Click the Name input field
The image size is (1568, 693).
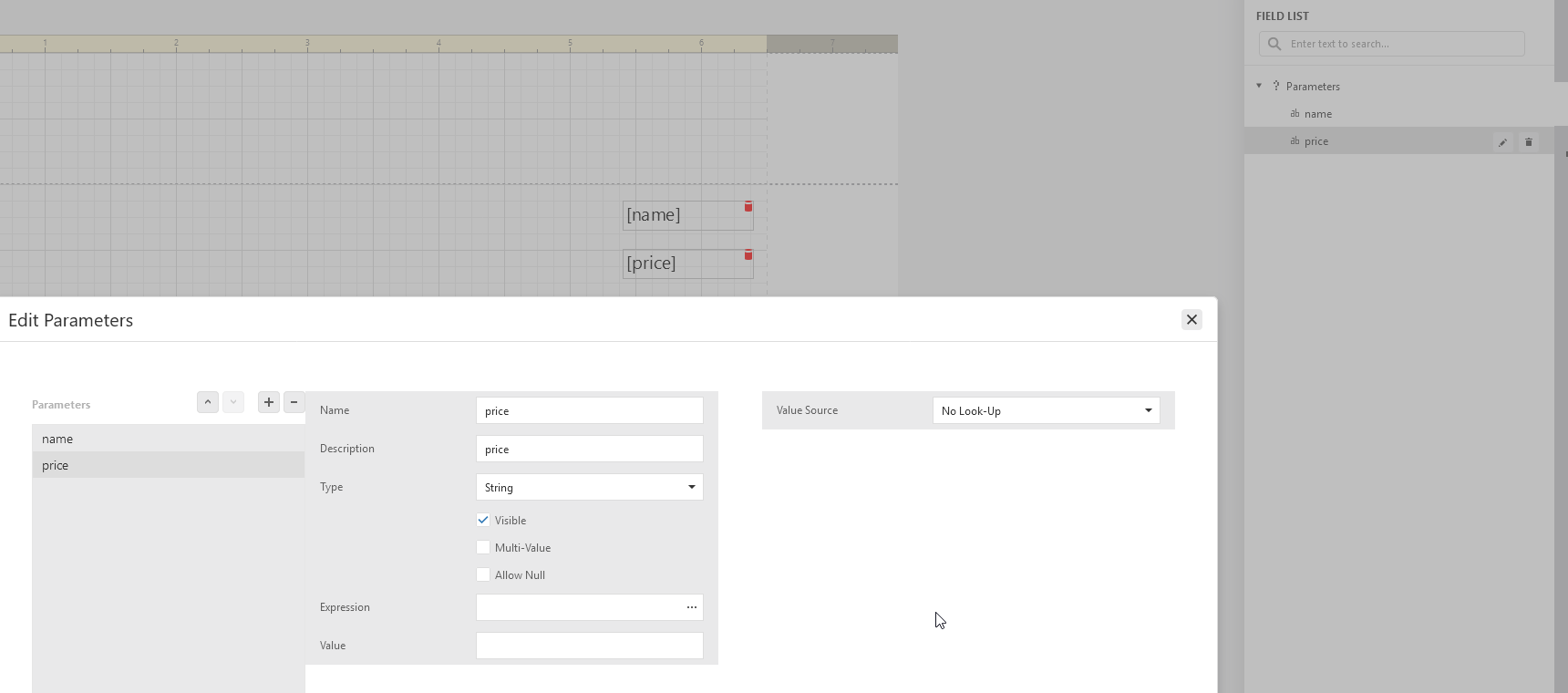point(590,410)
